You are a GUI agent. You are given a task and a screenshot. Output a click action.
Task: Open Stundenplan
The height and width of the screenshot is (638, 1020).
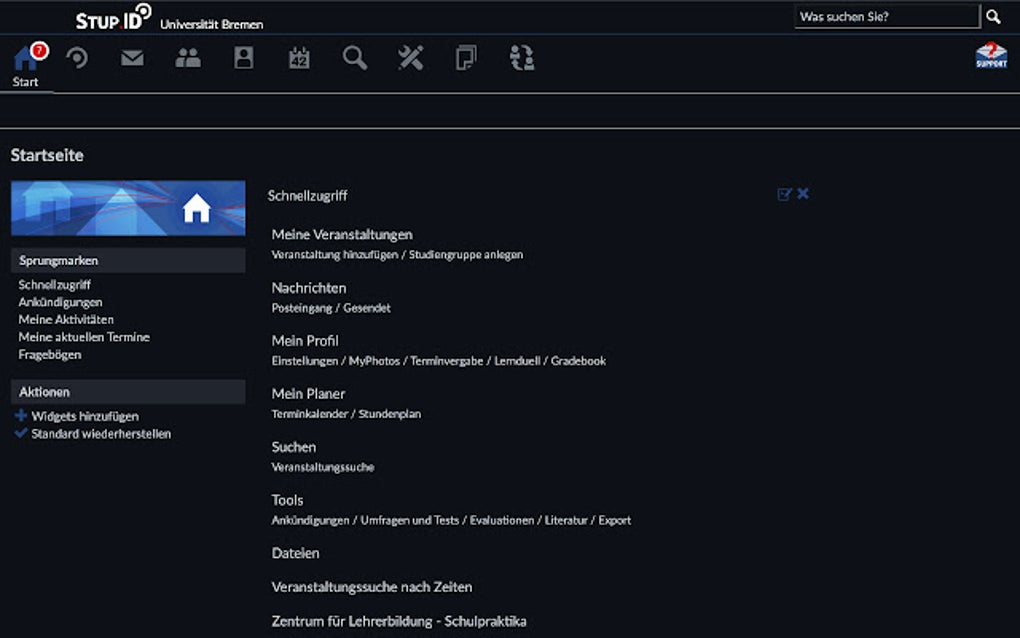pos(390,414)
